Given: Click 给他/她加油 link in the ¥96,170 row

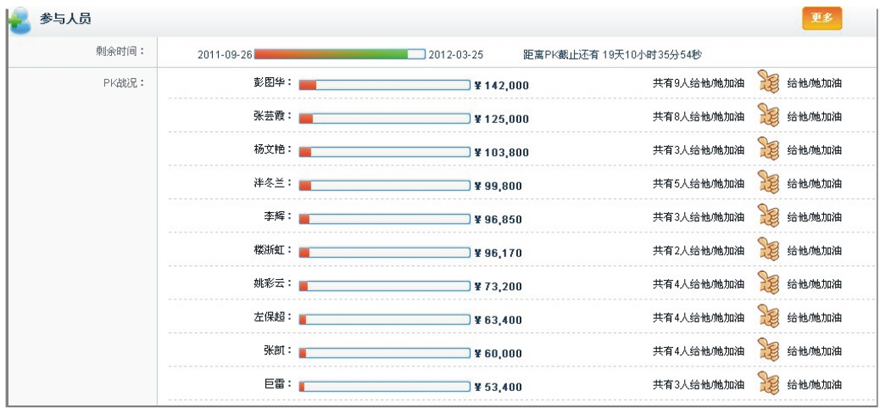Looking at the screenshot, I should click(x=814, y=251).
